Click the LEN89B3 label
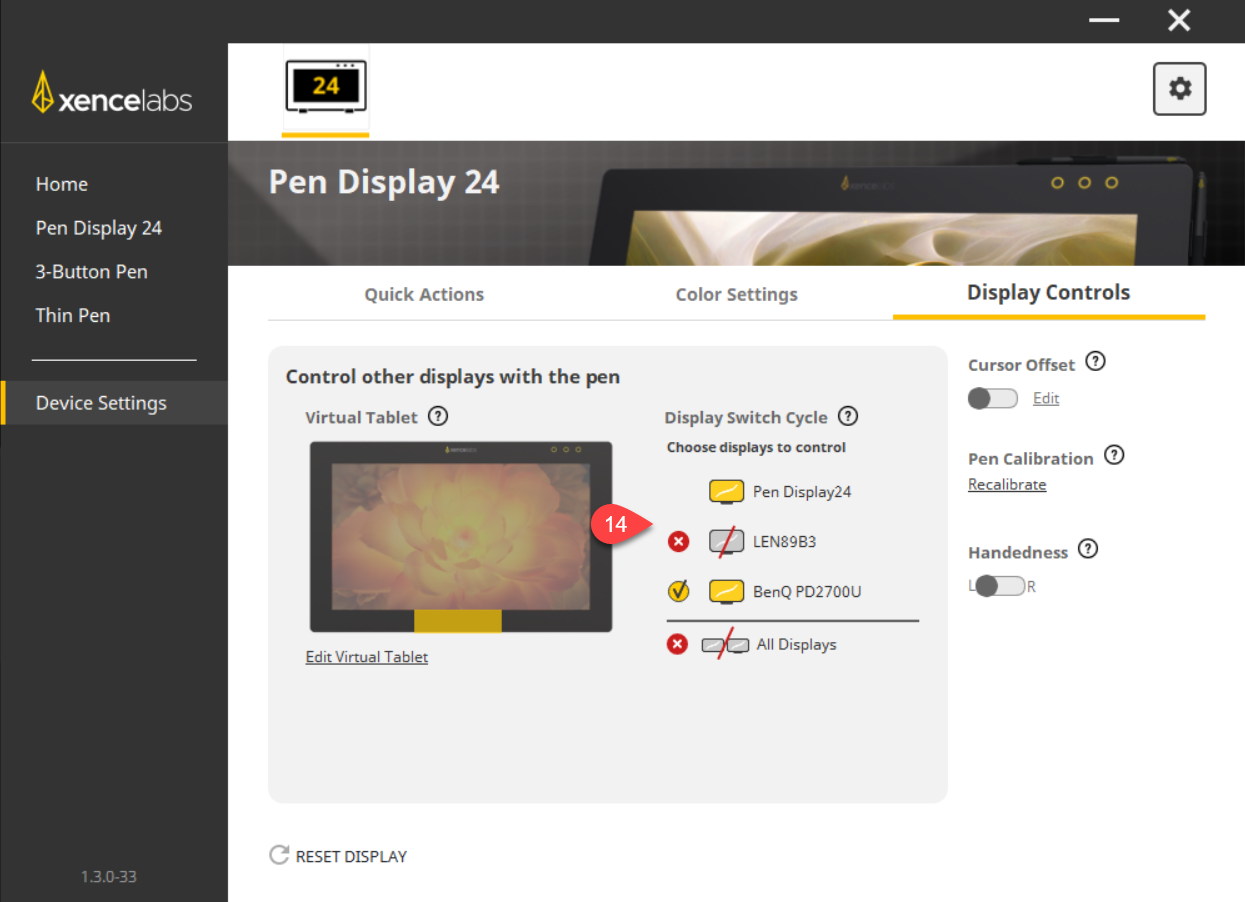 pos(785,542)
